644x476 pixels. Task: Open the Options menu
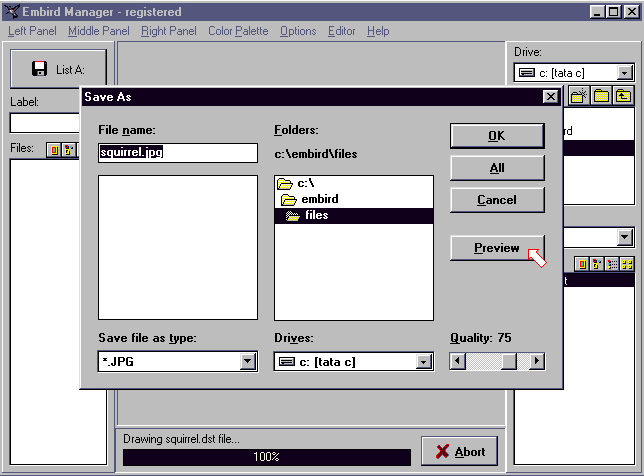[x=298, y=31]
